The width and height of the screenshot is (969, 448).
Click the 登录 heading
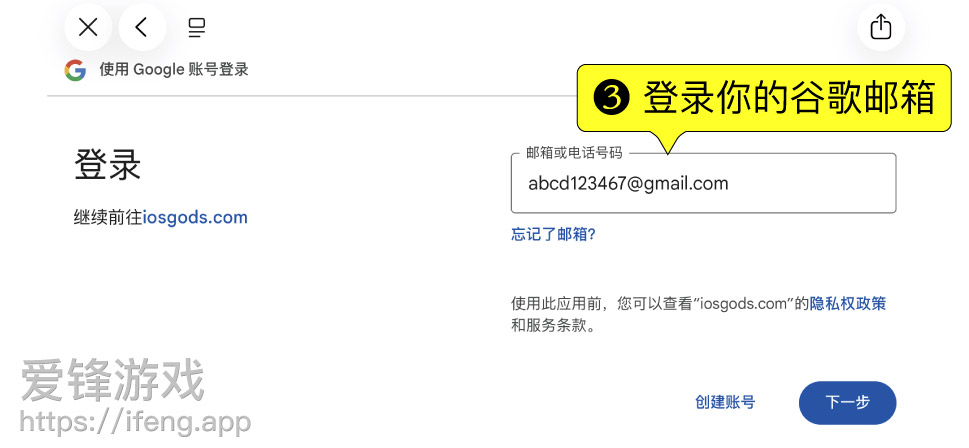[108, 164]
